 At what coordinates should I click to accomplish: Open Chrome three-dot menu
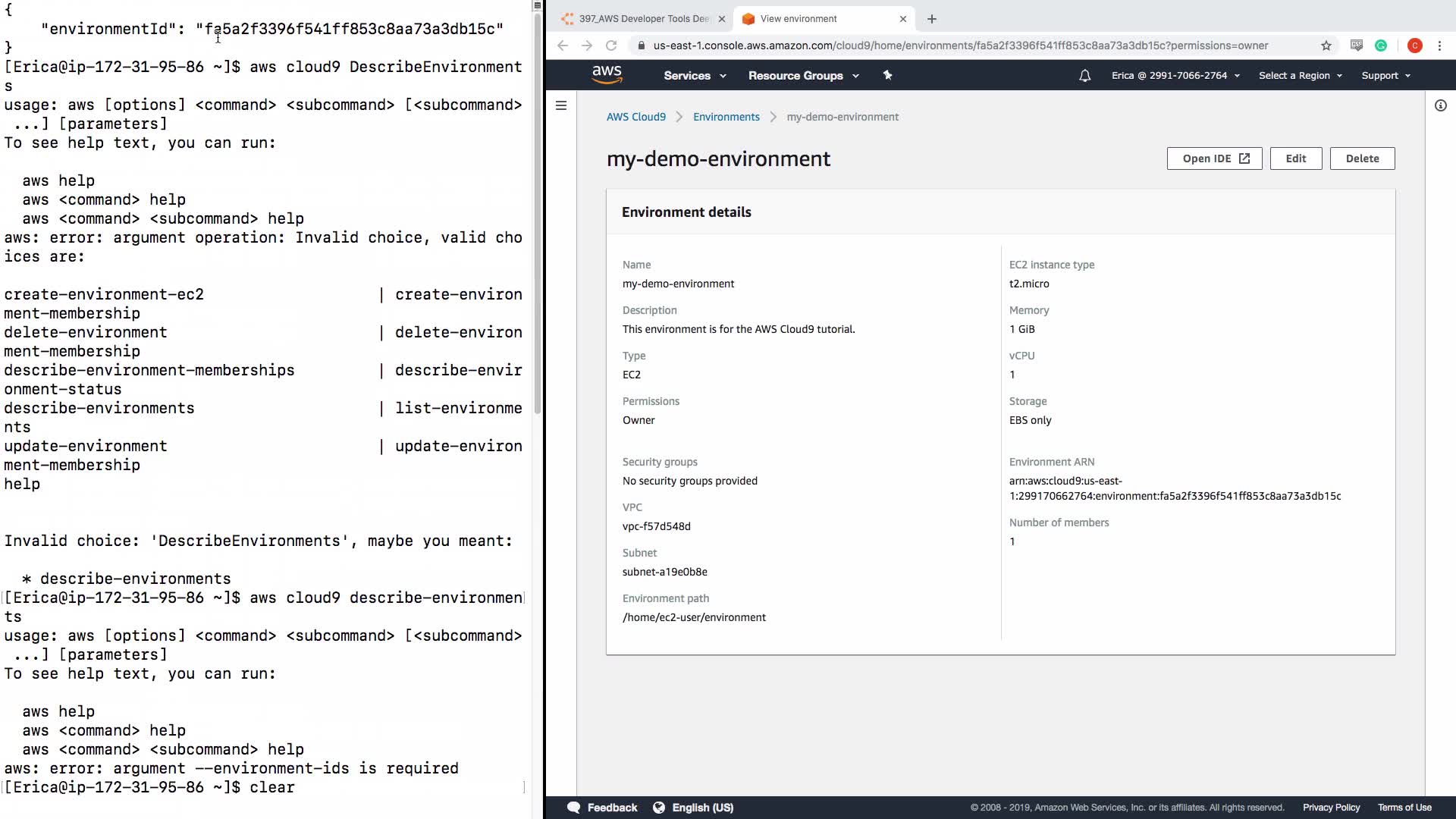[x=1439, y=45]
